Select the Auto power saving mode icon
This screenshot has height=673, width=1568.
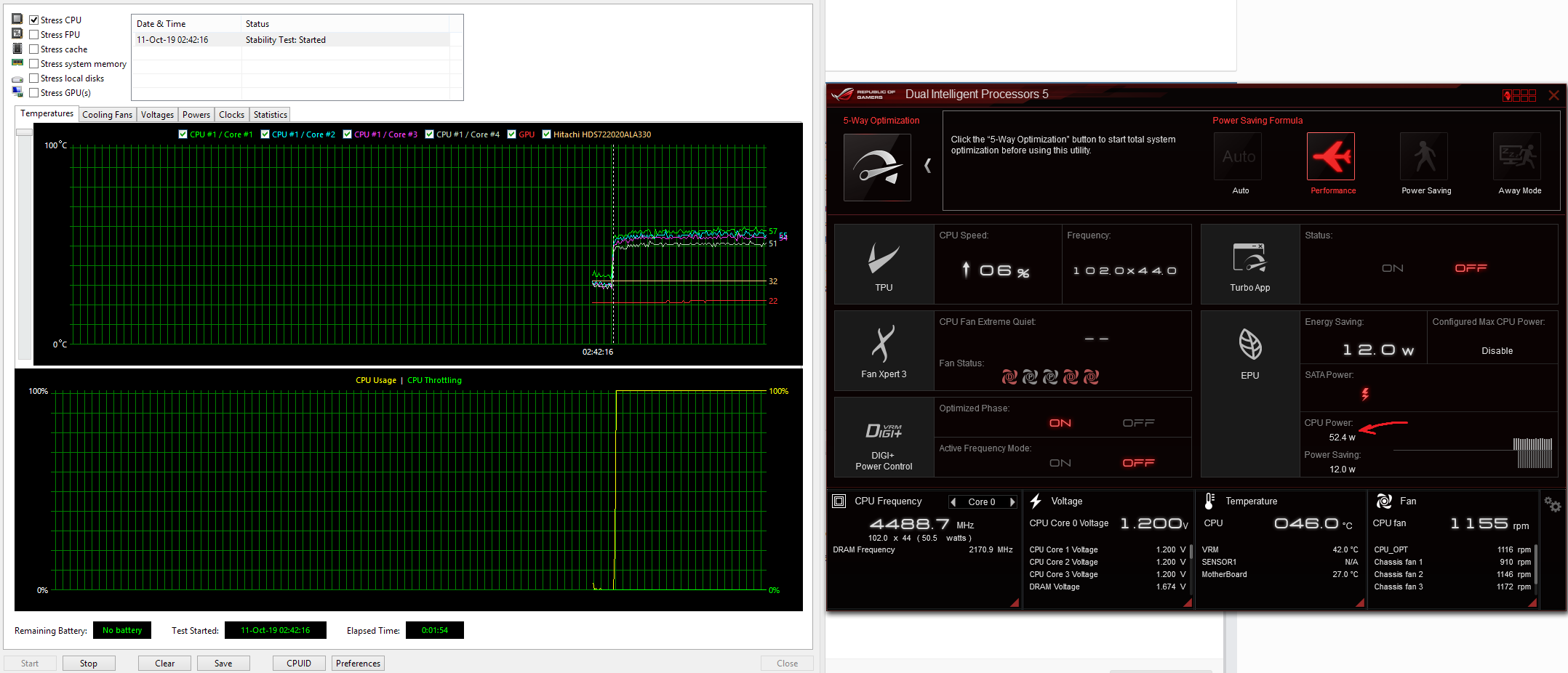[1238, 156]
